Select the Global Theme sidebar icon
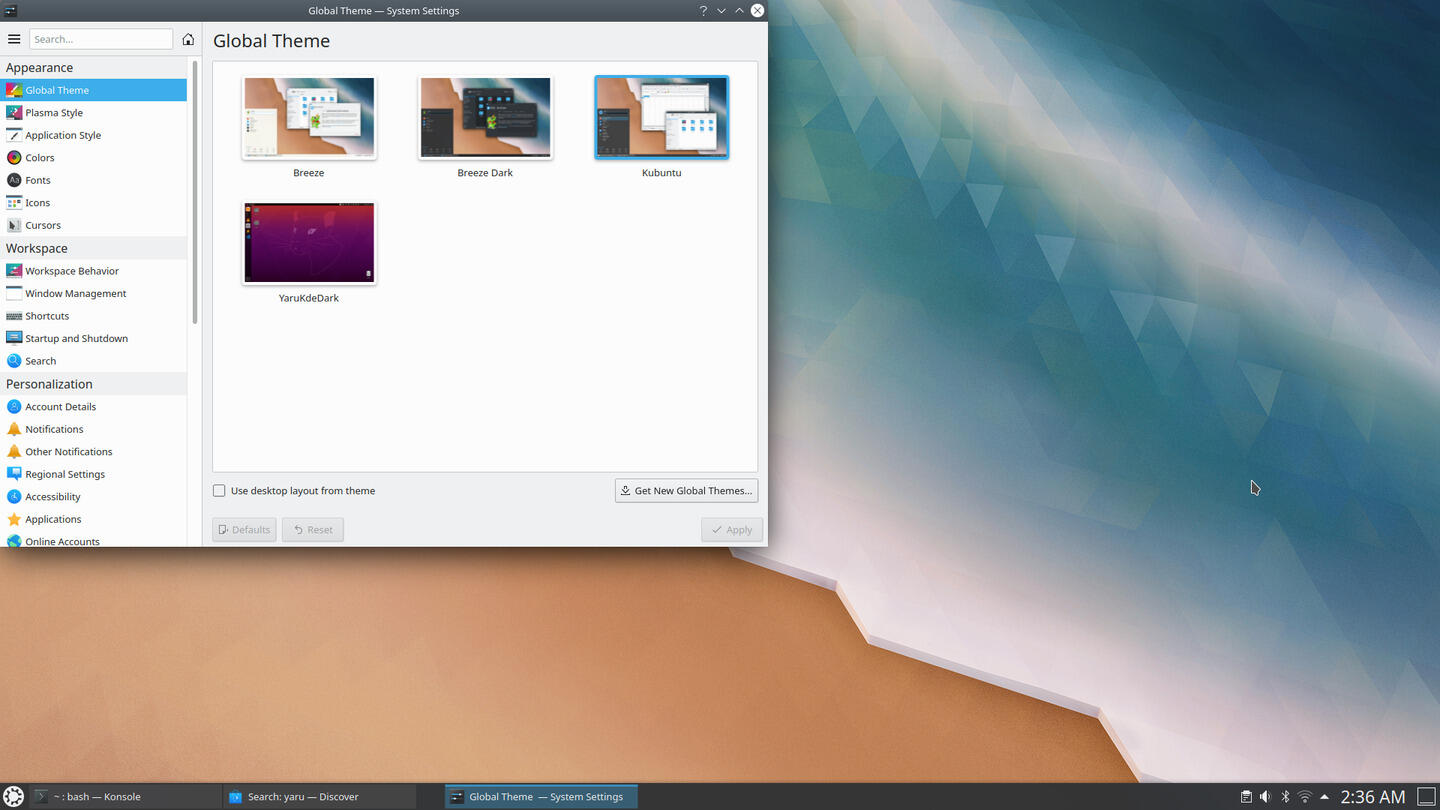 pos(14,90)
